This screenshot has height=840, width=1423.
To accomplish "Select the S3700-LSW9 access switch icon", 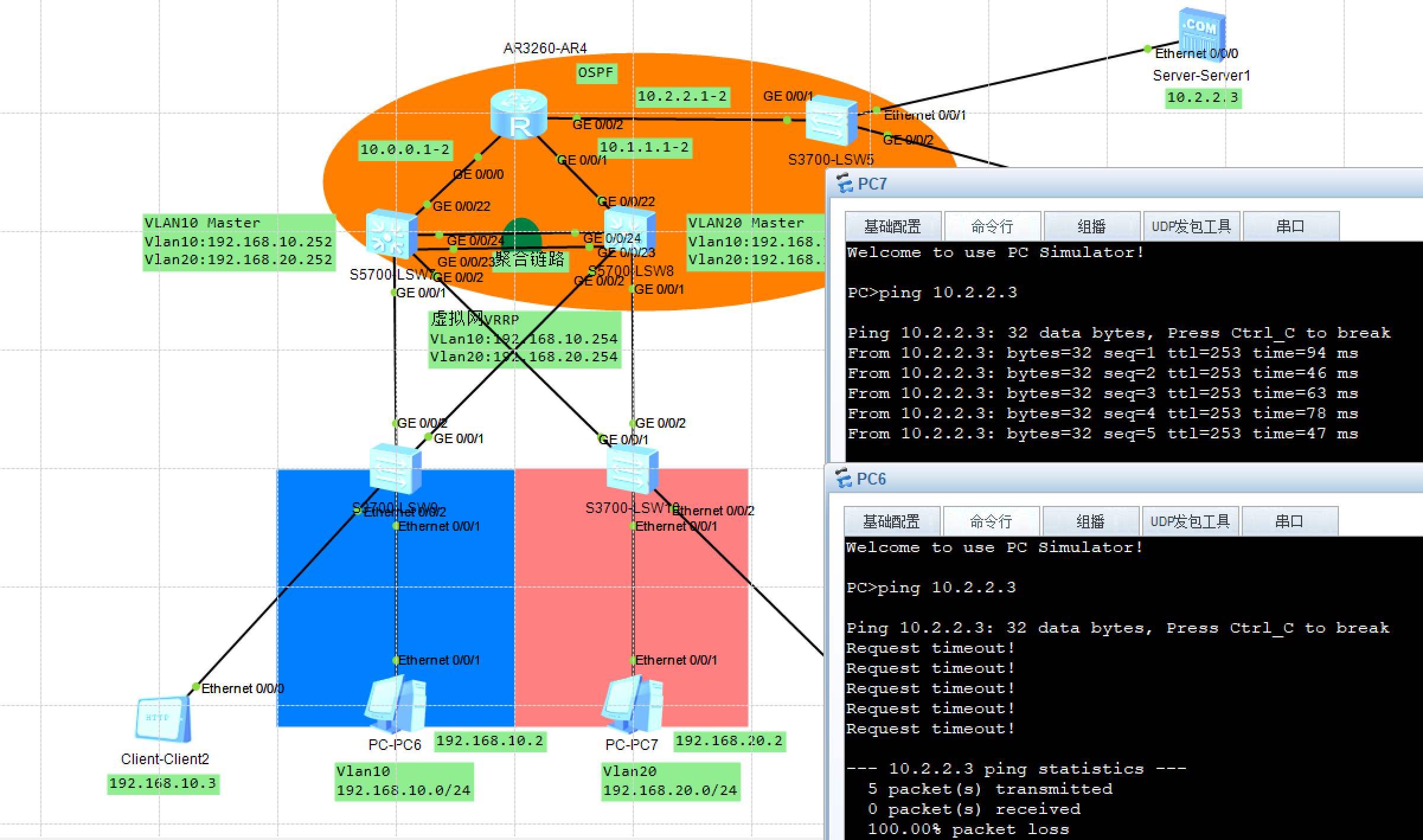I will coord(395,469).
